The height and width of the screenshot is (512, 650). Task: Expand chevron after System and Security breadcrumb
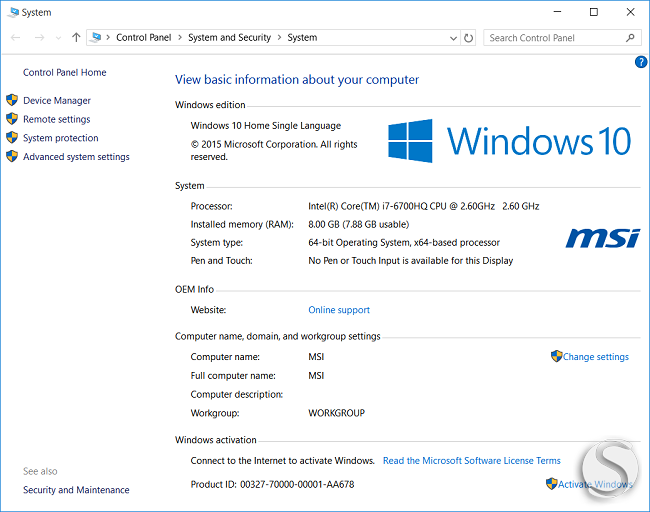pos(279,38)
